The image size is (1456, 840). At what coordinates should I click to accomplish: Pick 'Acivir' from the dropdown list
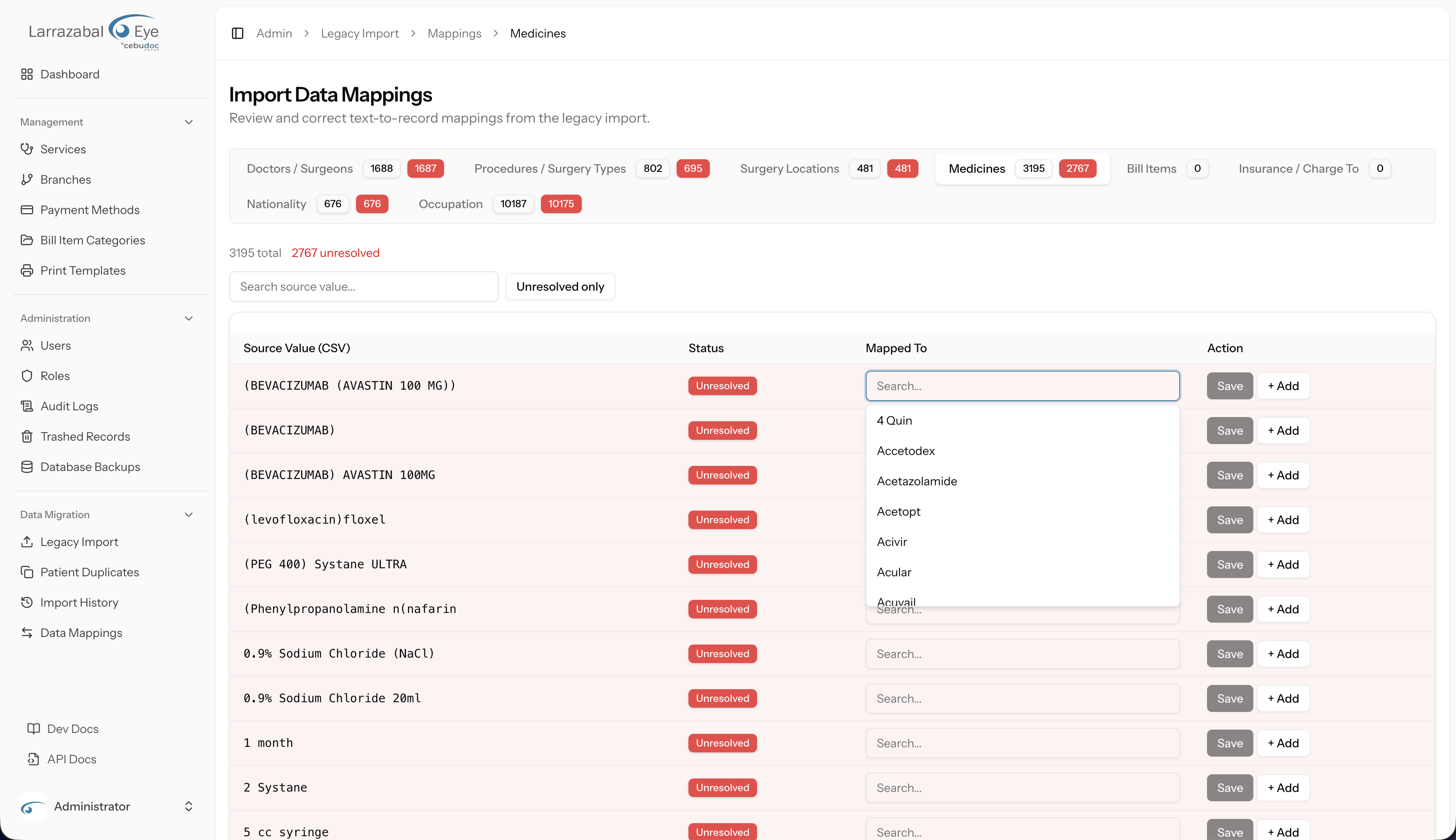pyautogui.click(x=1022, y=542)
